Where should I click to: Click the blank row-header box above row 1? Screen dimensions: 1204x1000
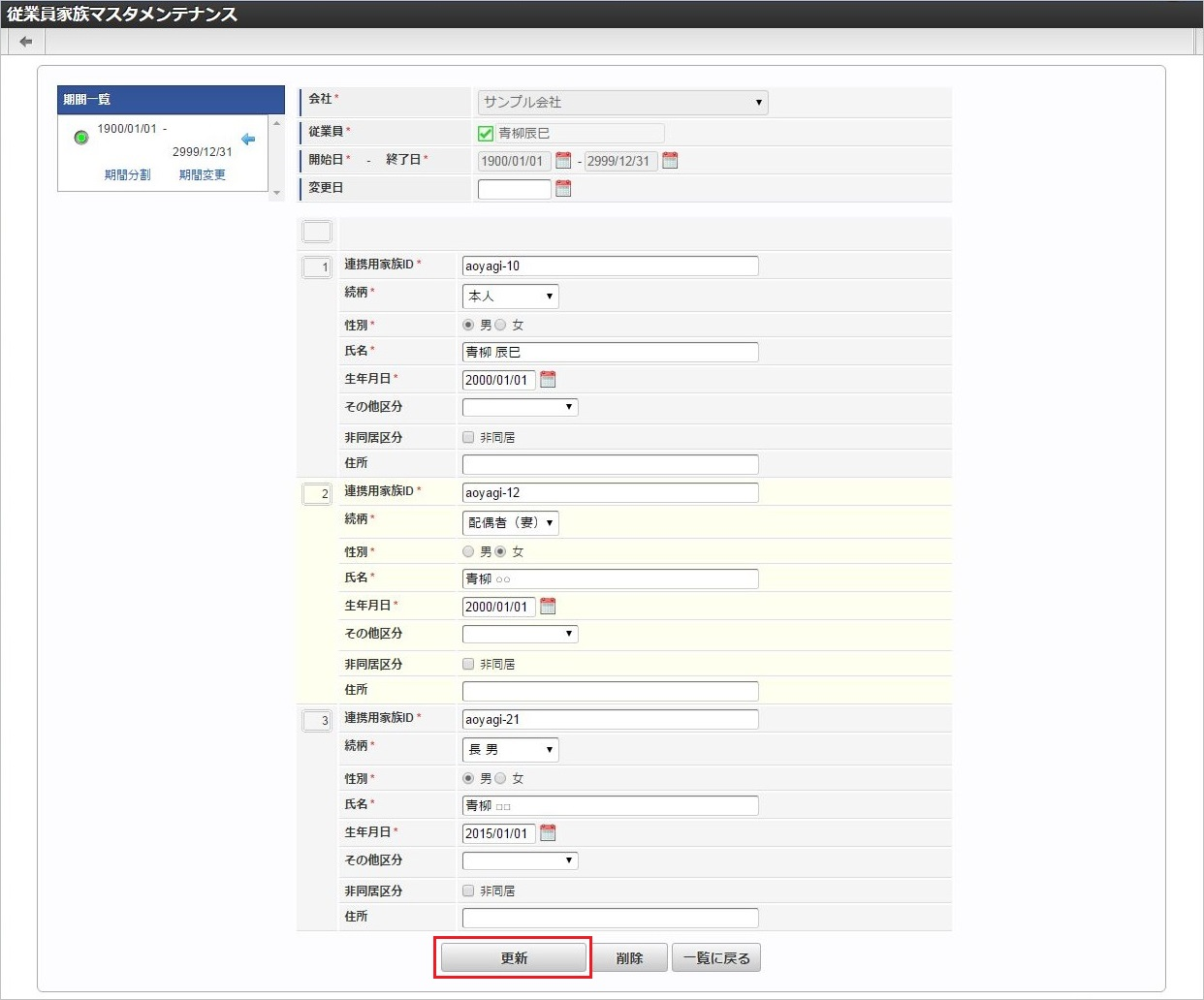click(317, 232)
